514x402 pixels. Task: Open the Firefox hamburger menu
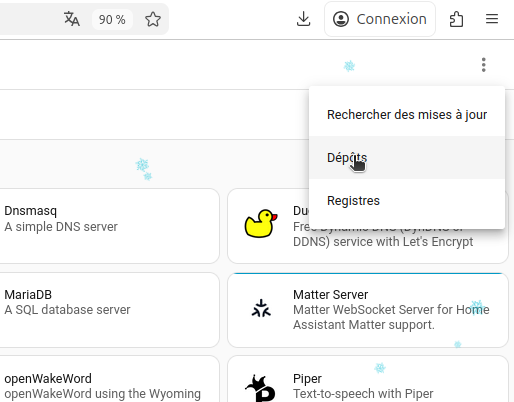click(492, 19)
